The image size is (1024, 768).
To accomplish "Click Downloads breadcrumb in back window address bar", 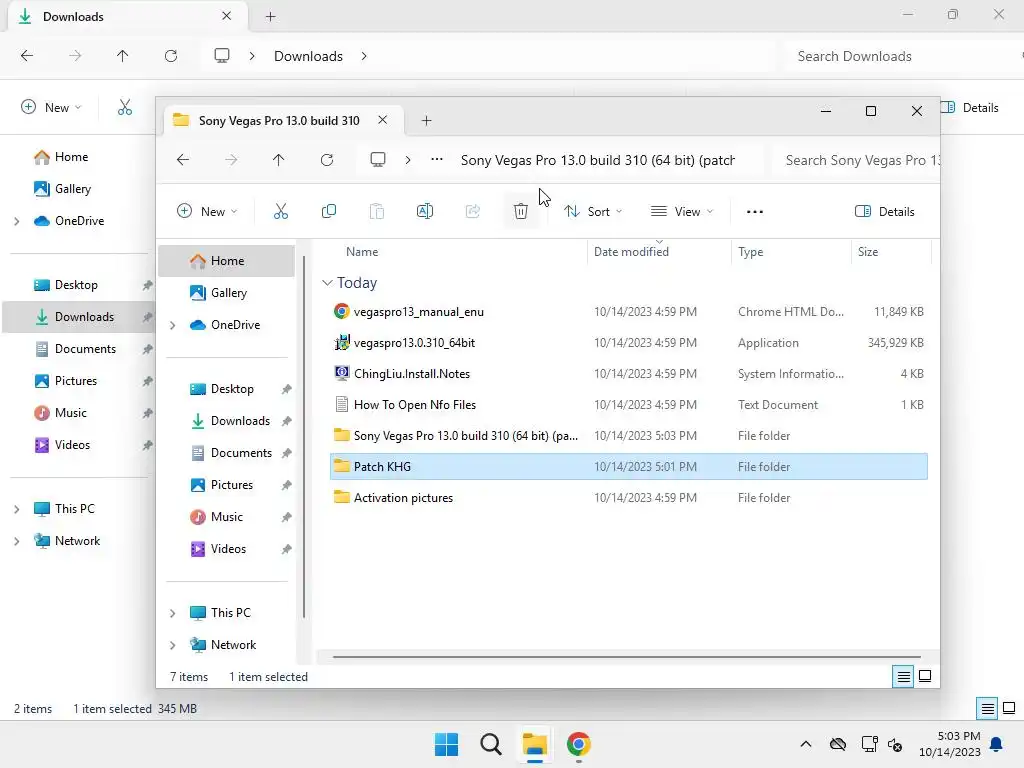I will tap(308, 56).
